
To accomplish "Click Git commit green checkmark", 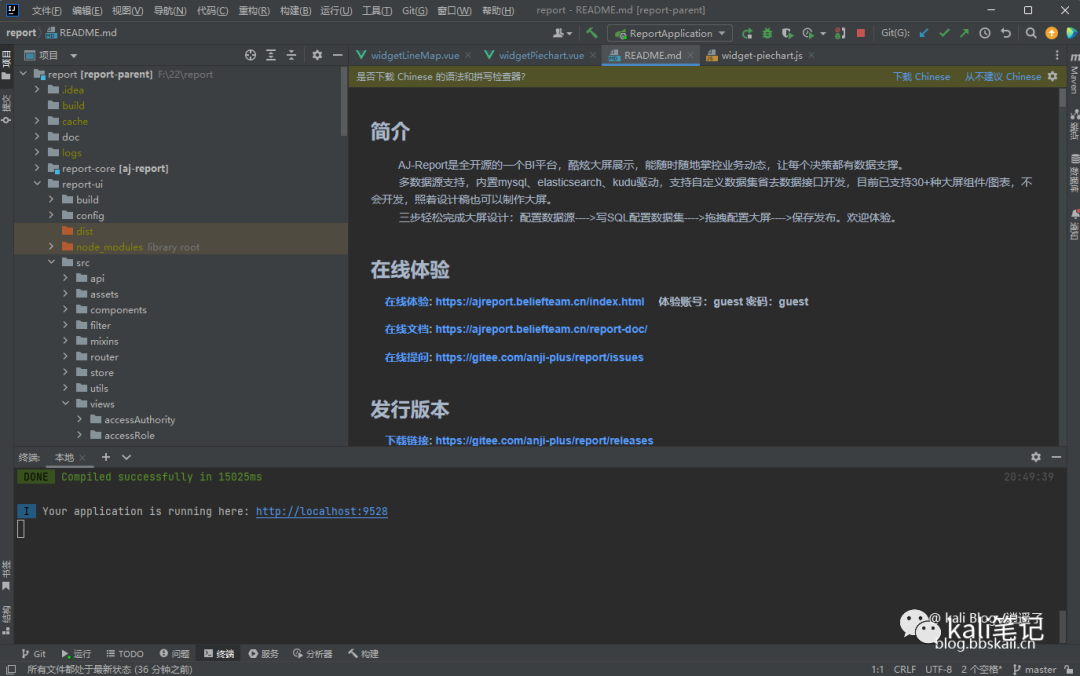I will (x=944, y=33).
